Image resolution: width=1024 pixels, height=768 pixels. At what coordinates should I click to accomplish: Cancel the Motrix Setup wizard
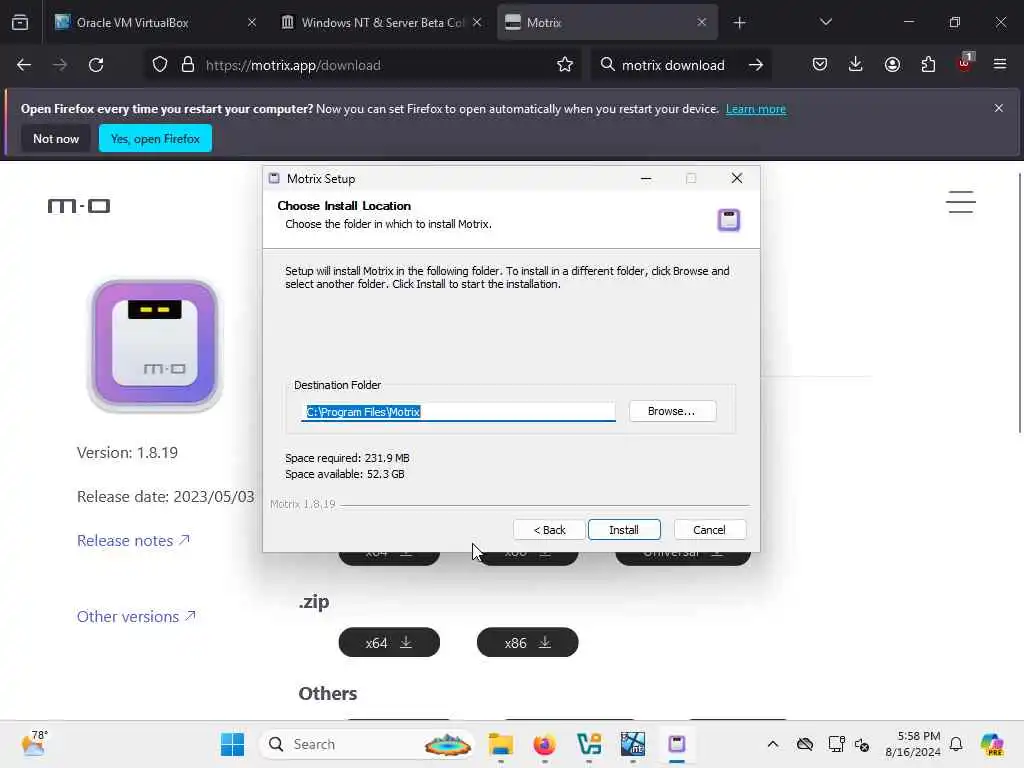click(709, 530)
